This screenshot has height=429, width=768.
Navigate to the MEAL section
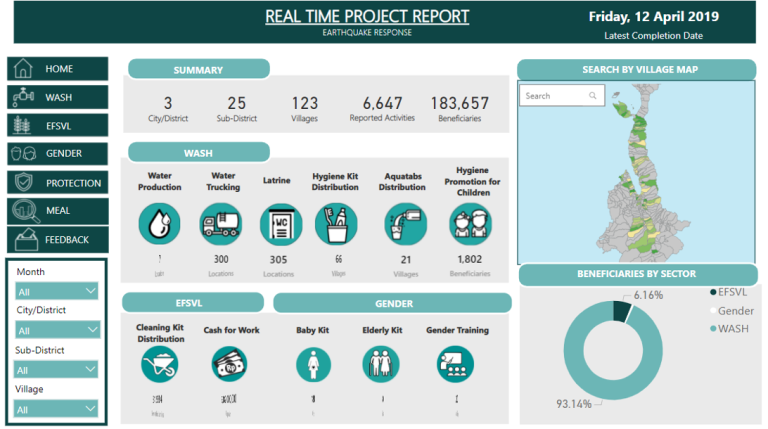57,211
